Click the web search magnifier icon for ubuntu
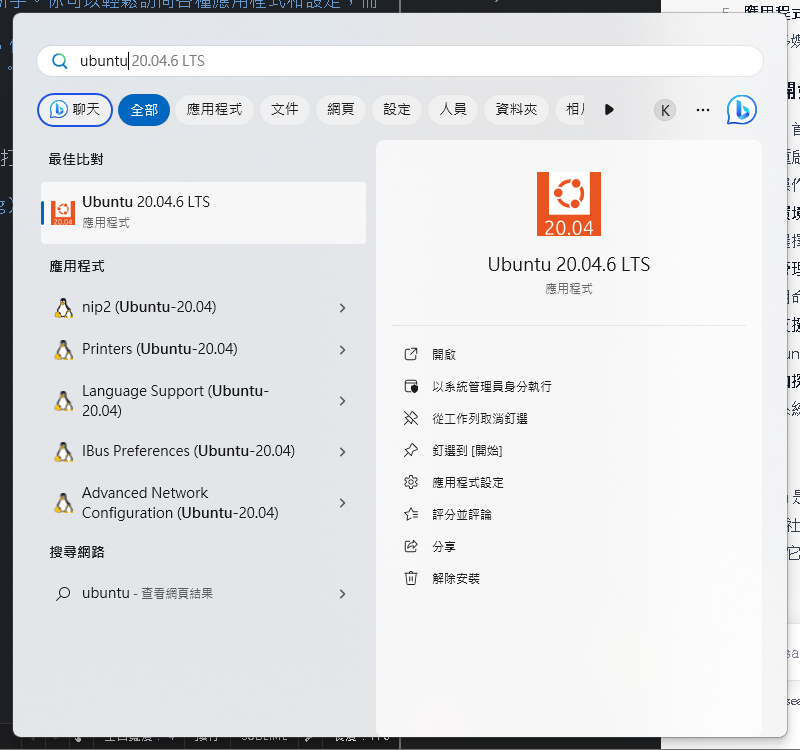 click(63, 594)
